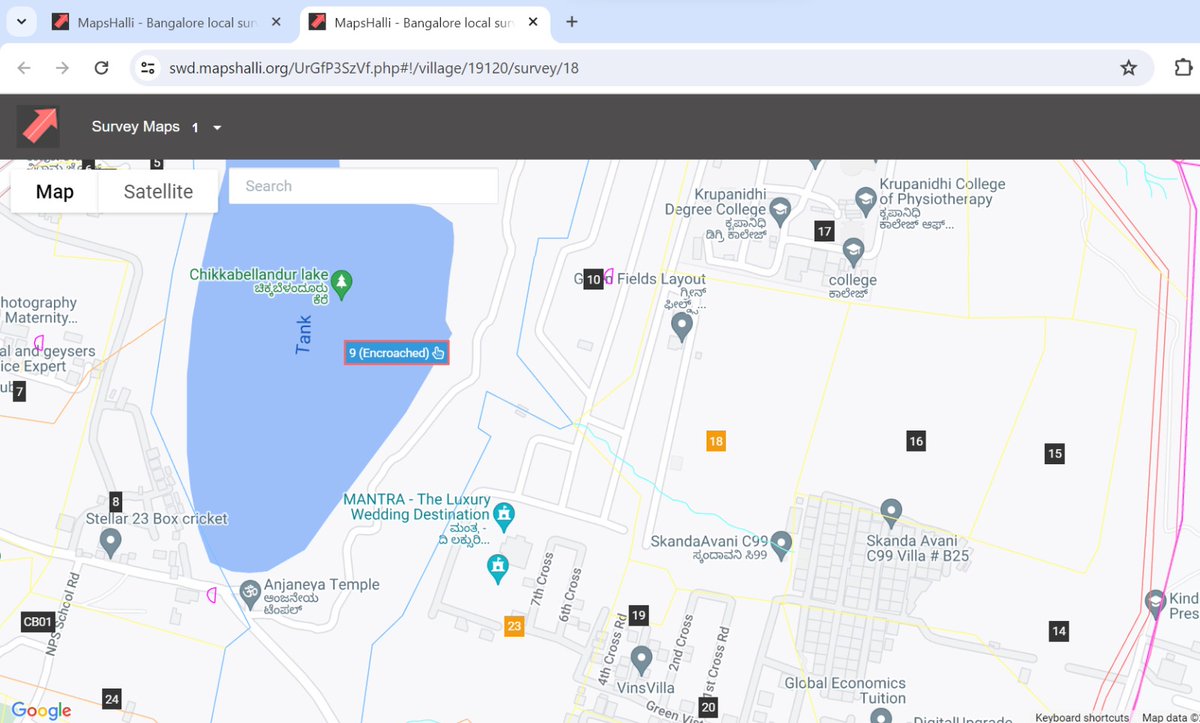Select survey number marker 15
Viewport: 1200px width, 723px height.
1054,453
